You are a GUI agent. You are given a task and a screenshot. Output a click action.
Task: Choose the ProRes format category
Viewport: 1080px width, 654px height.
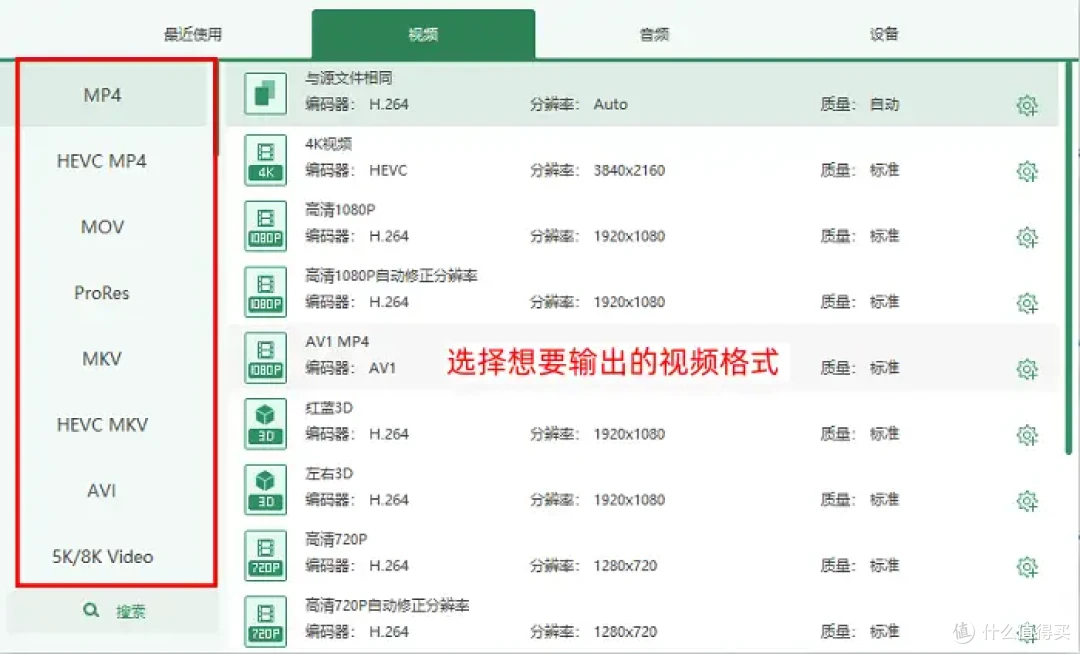102,293
